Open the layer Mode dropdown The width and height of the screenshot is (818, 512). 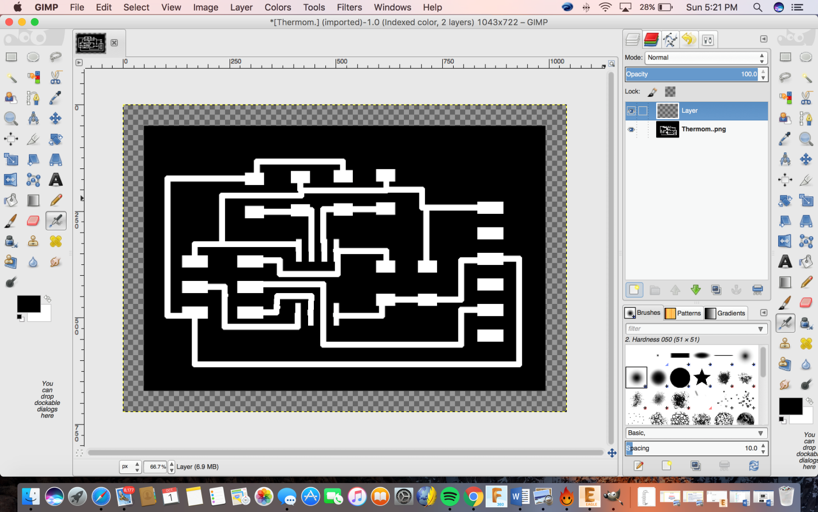tap(706, 57)
